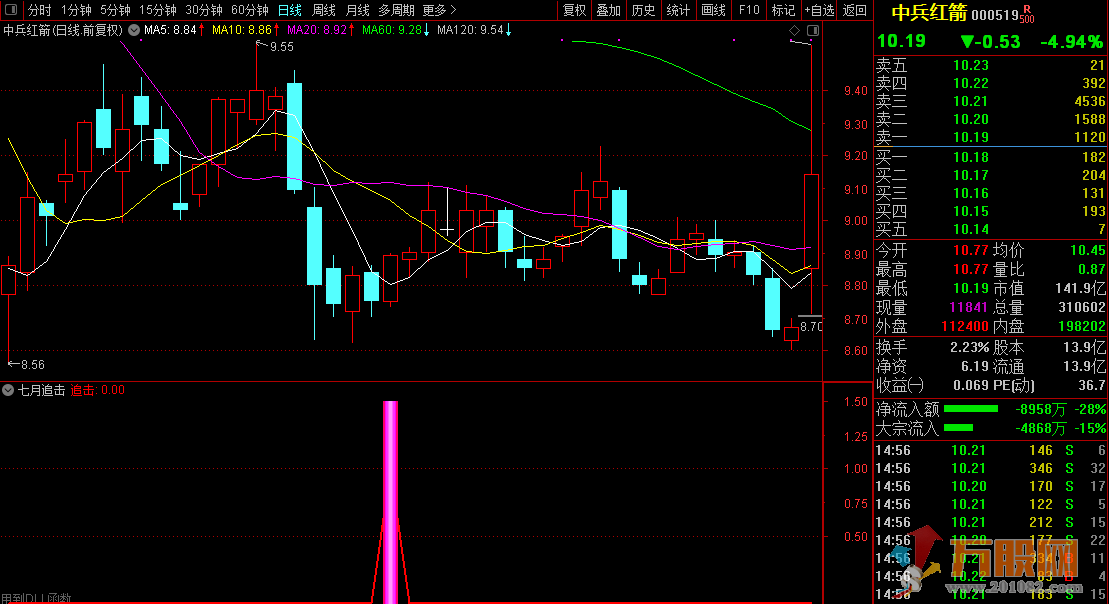Select the 买三 bid row at 10.16
Viewport: 1109px width, 604px height.
(990, 193)
